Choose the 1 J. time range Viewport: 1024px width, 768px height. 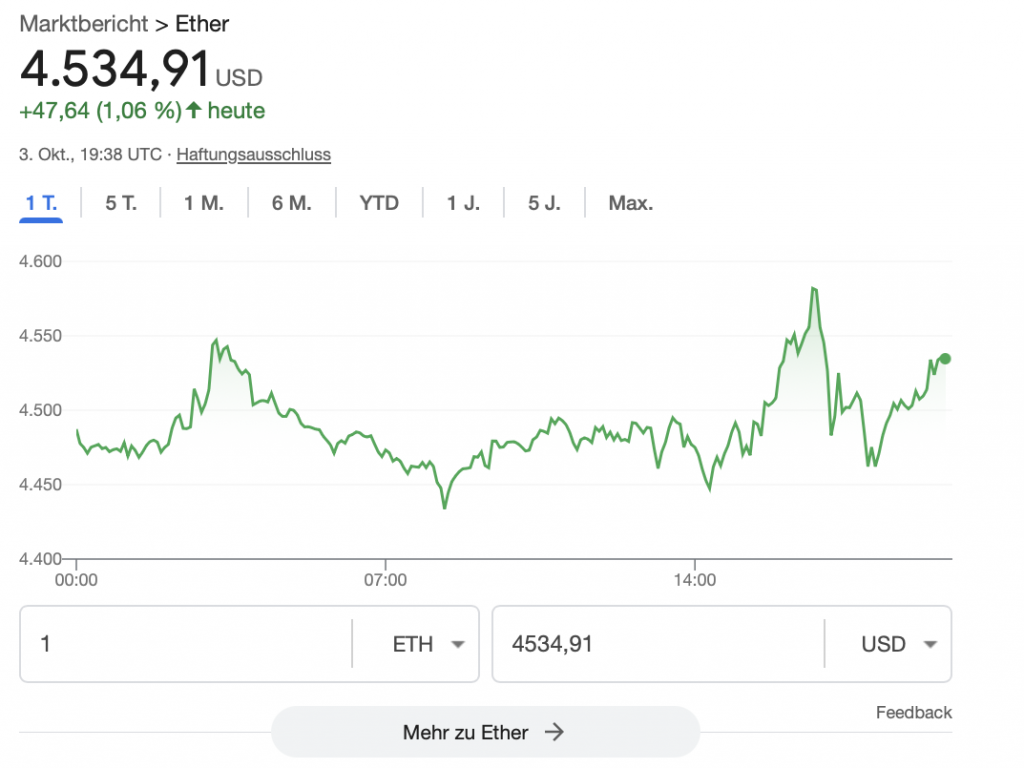[x=463, y=203]
